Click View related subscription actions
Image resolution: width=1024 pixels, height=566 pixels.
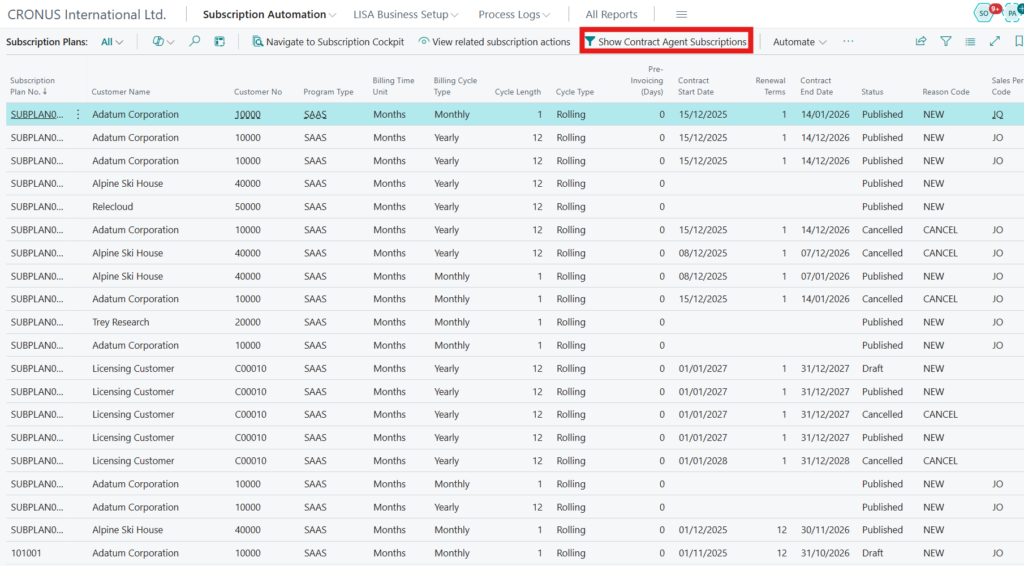(x=494, y=42)
